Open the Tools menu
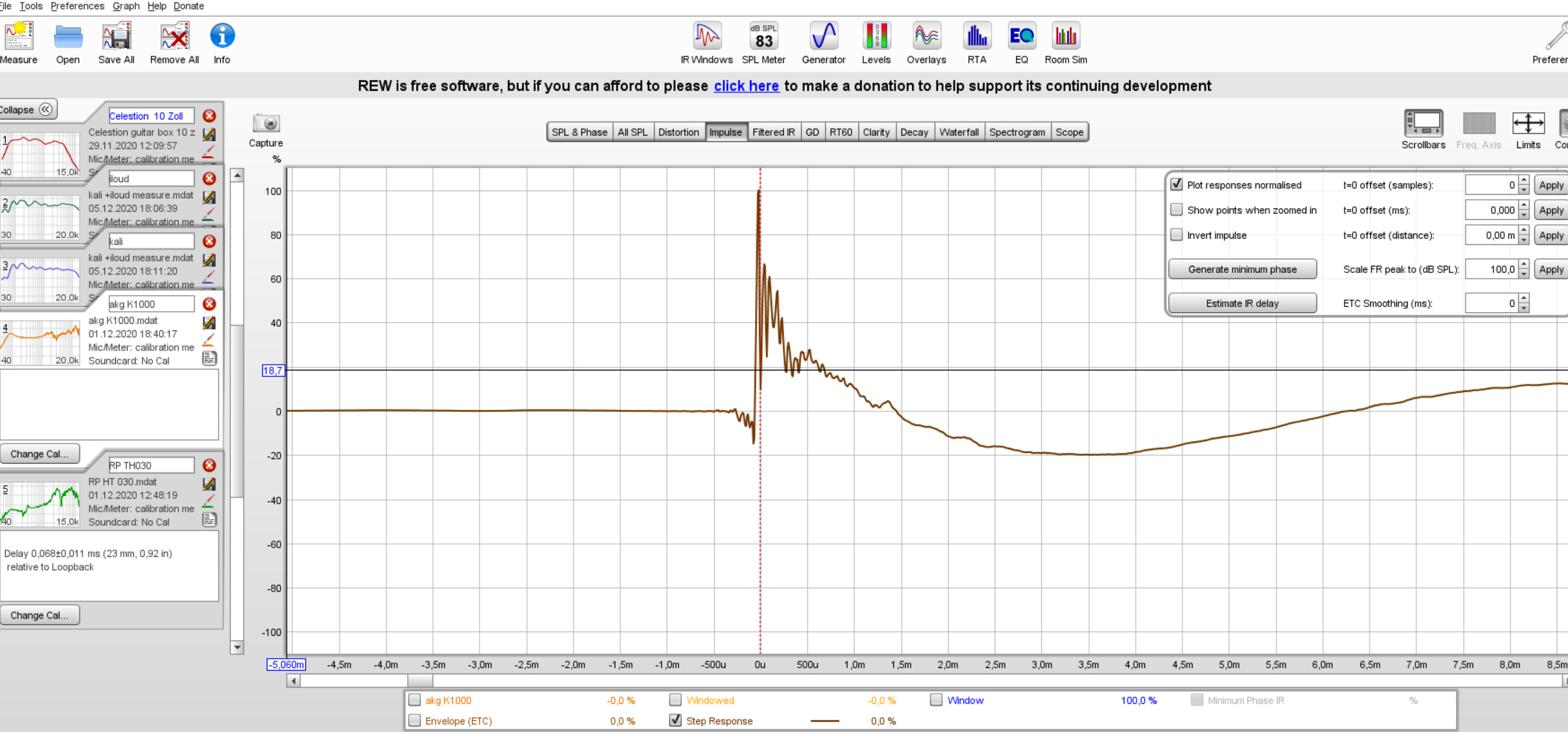 [31, 6]
